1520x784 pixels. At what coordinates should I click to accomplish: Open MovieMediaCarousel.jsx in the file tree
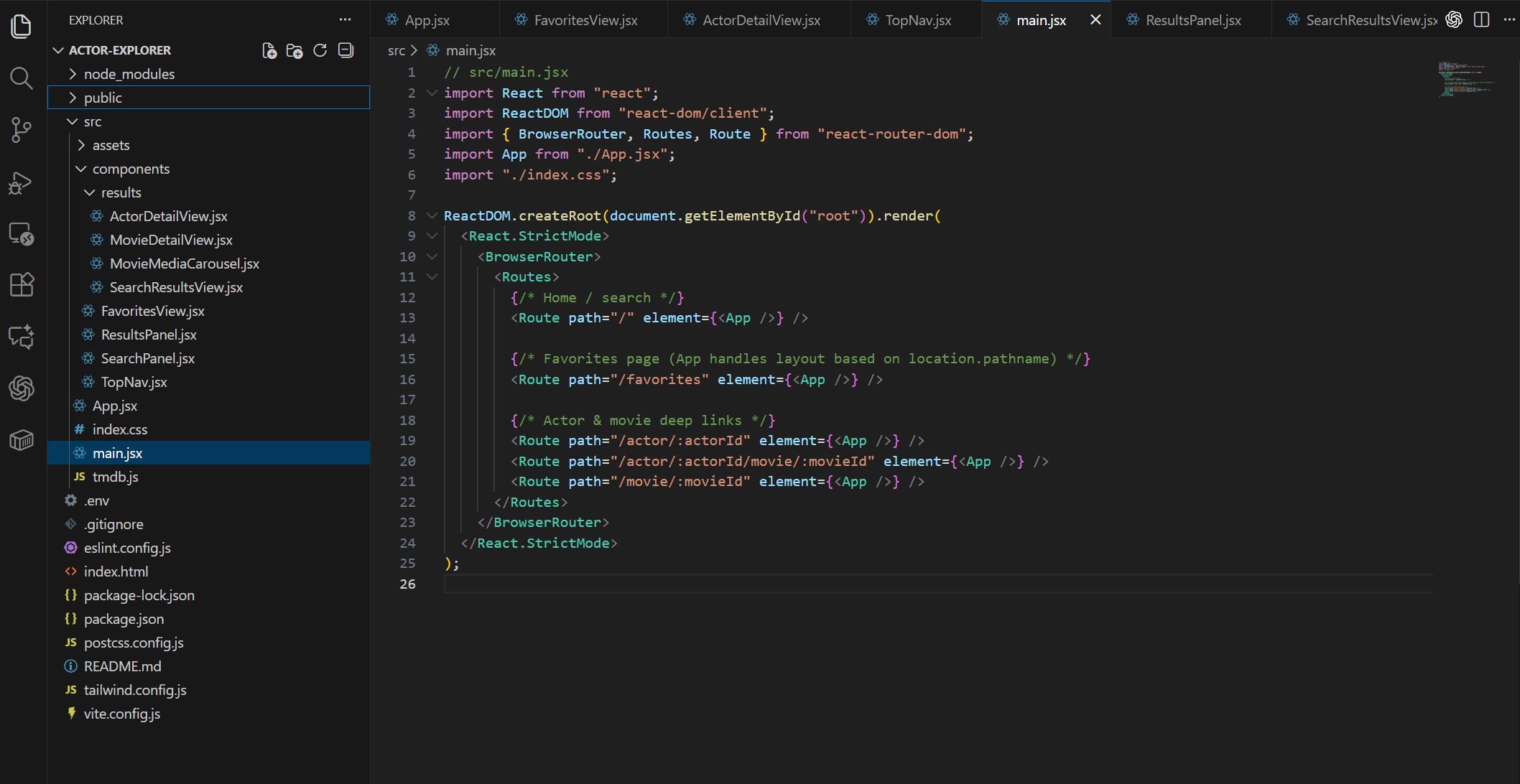[208, 263]
